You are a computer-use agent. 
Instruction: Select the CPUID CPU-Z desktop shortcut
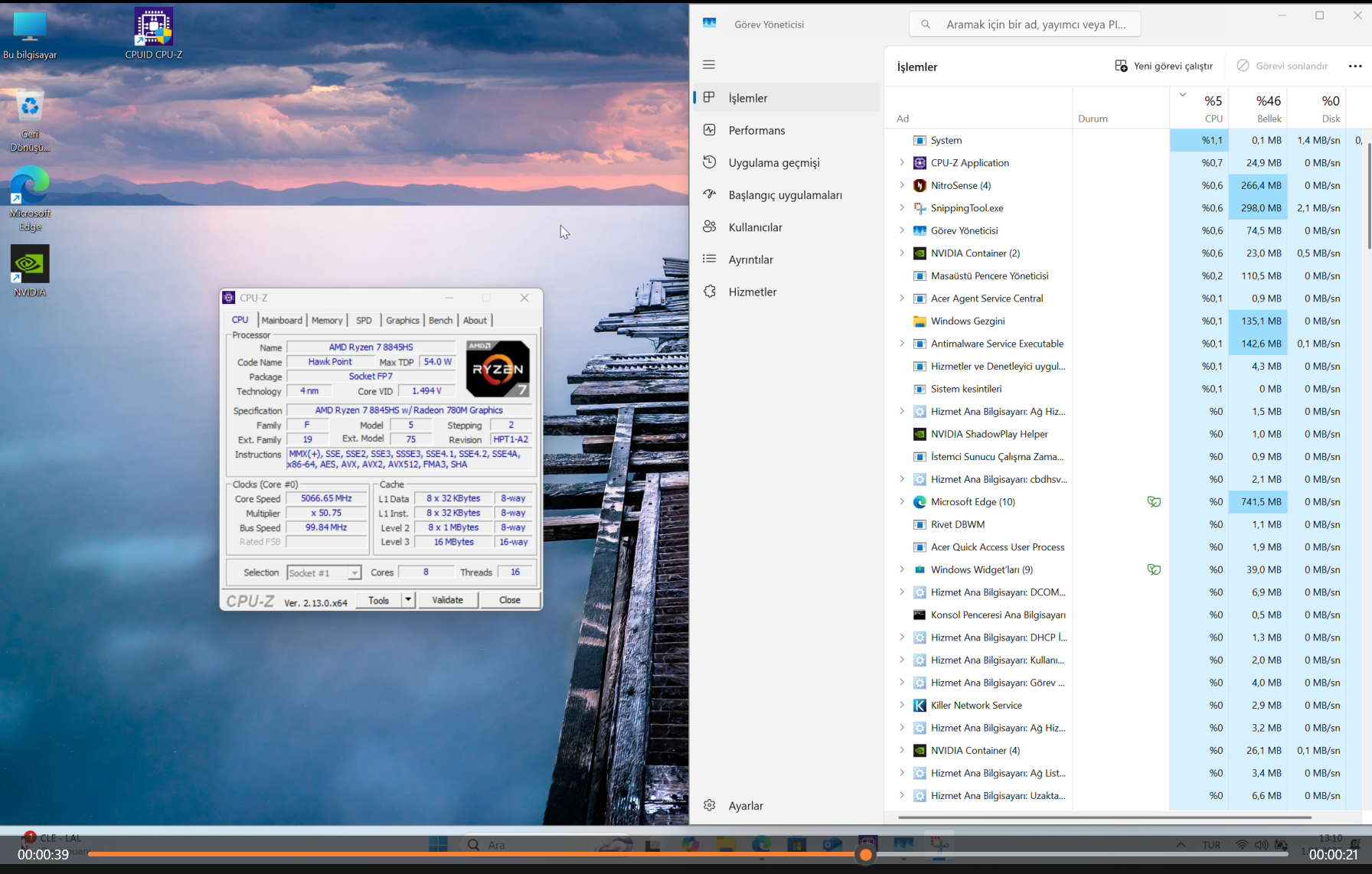click(154, 34)
